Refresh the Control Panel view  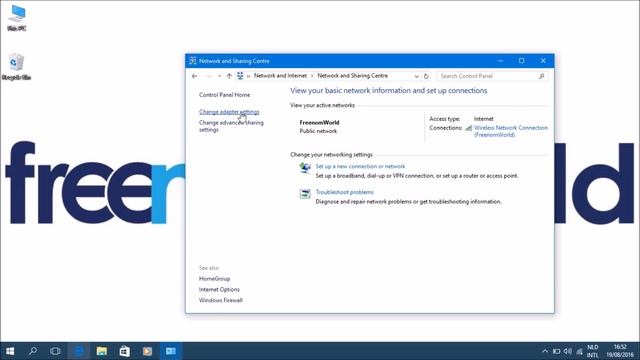(x=426, y=76)
